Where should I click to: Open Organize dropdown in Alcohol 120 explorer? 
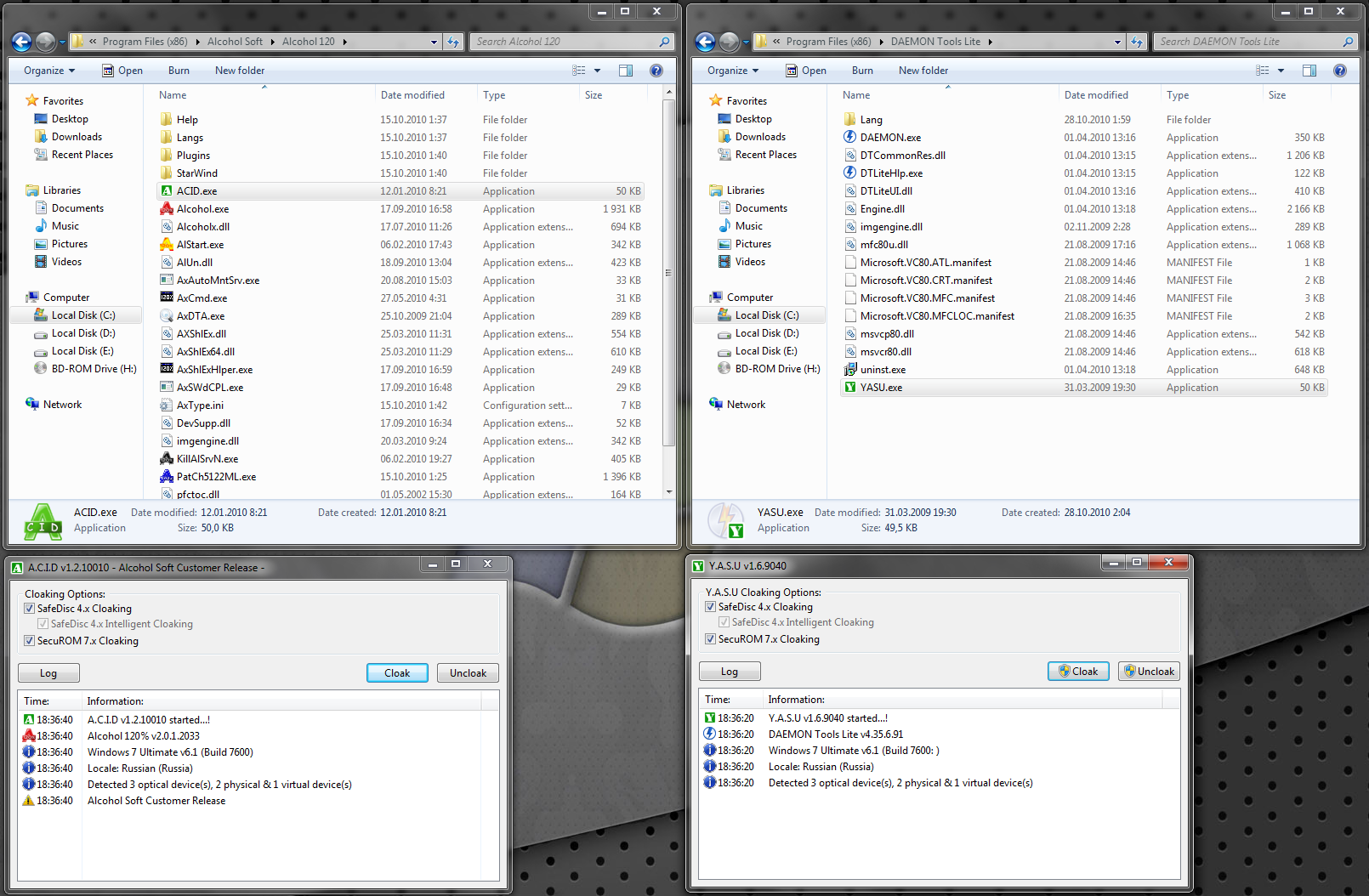click(49, 71)
